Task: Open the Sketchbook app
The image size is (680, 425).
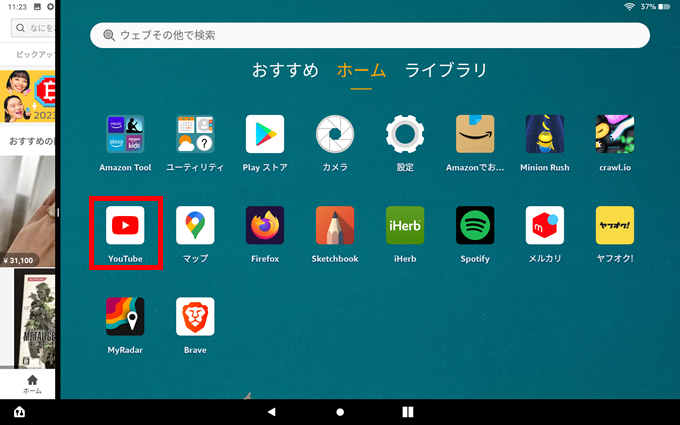Action: point(335,225)
